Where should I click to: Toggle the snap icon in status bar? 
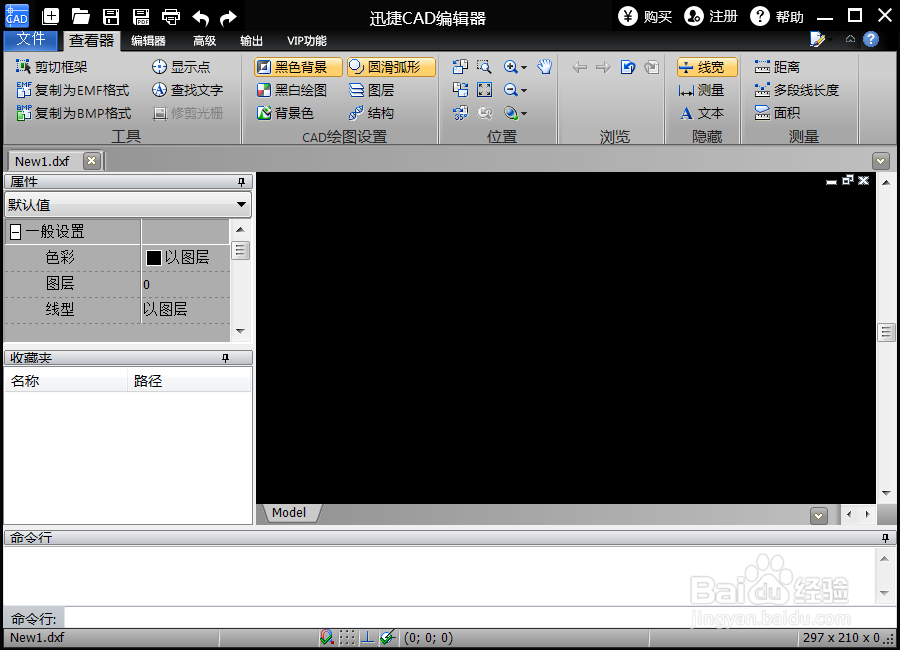[x=326, y=637]
